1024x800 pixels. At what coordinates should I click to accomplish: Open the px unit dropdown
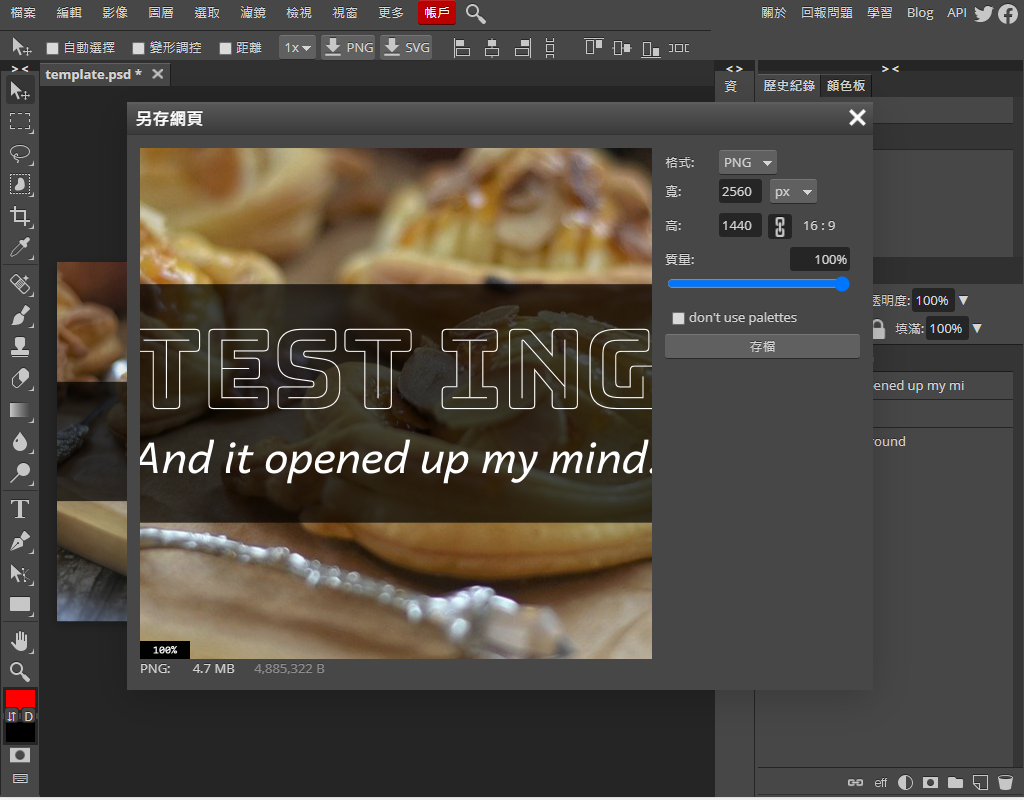(793, 192)
